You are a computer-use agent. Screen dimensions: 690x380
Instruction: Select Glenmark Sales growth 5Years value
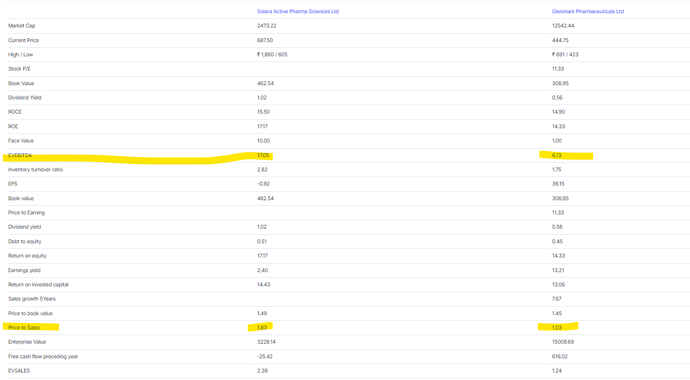coord(557,299)
